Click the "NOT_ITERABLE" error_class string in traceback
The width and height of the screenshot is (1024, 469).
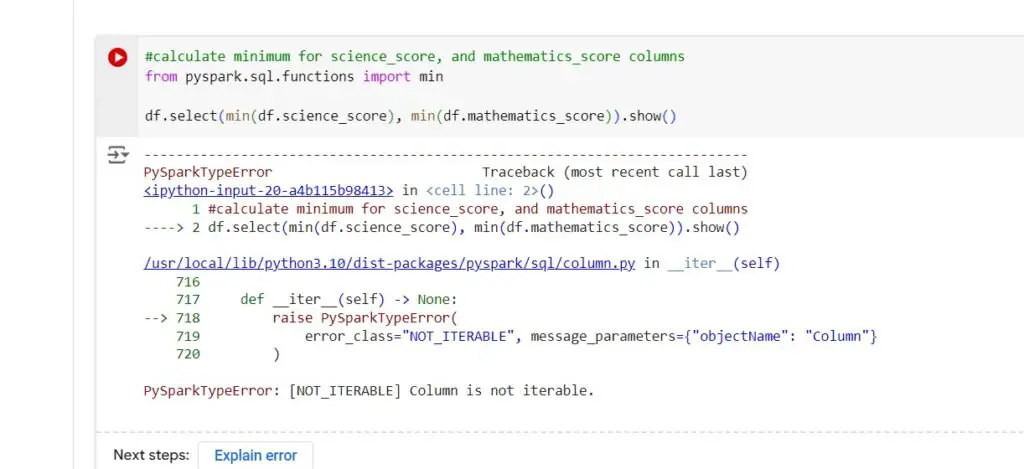tap(462, 336)
